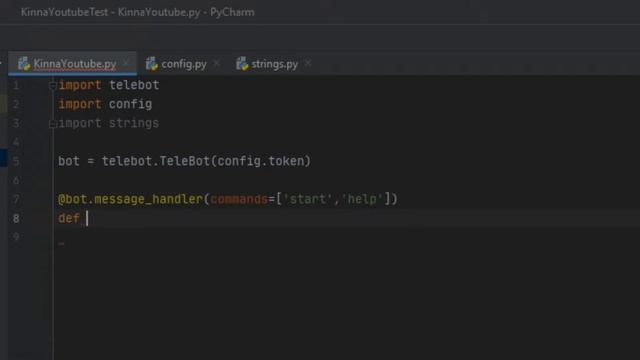Click the PyCharm window title text
640x360 pixels.
point(138,12)
